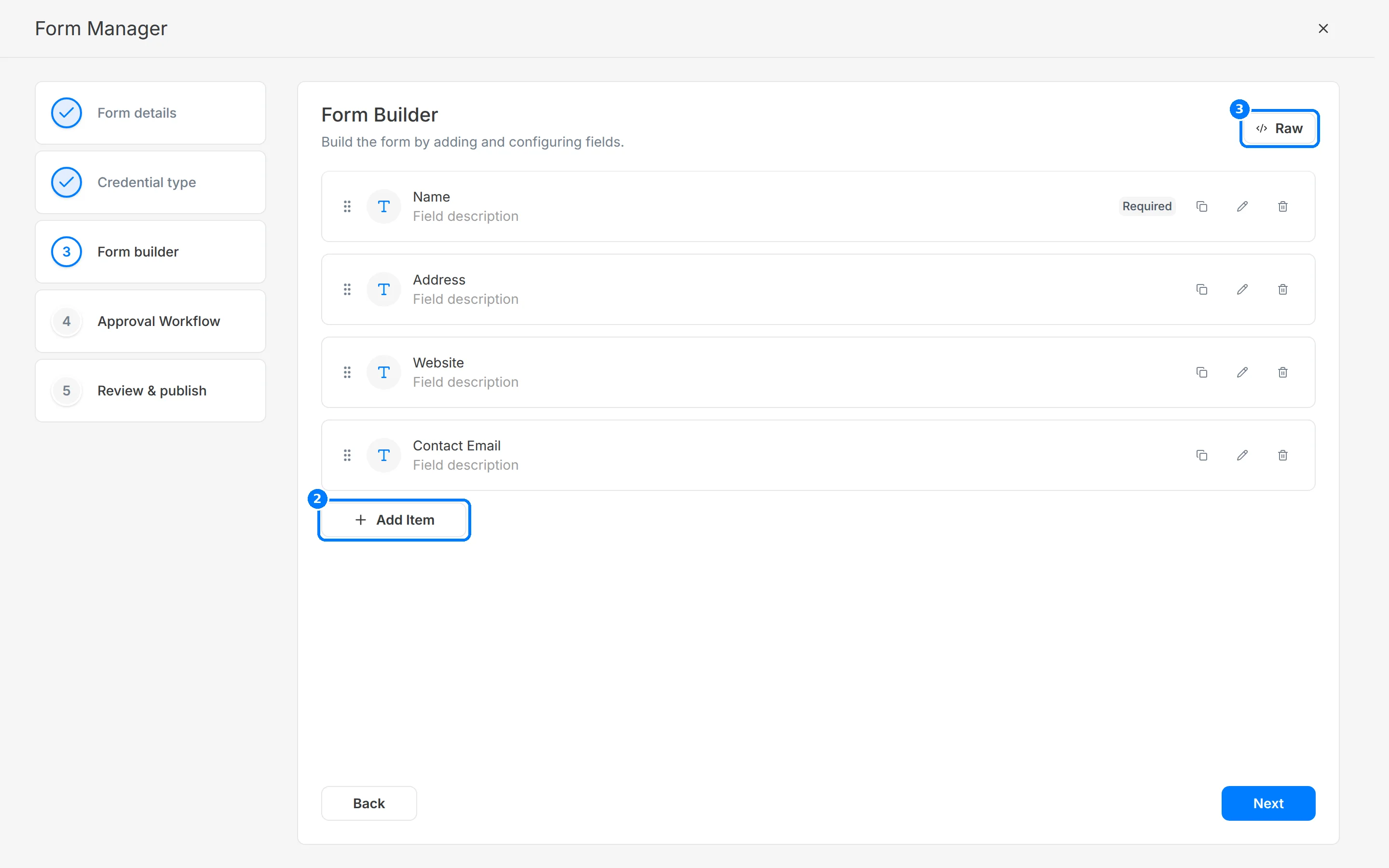Viewport: 1389px width, 868px height.
Task: Click the text type icon for Contact Email
Action: point(383,455)
